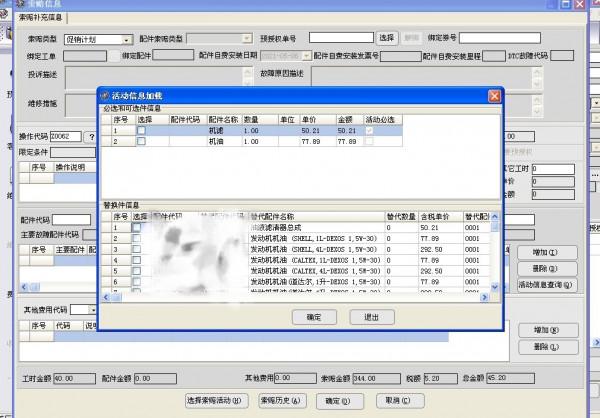Open the 配件索赔类别 dropdown
600x418 pixels.
[247, 39]
